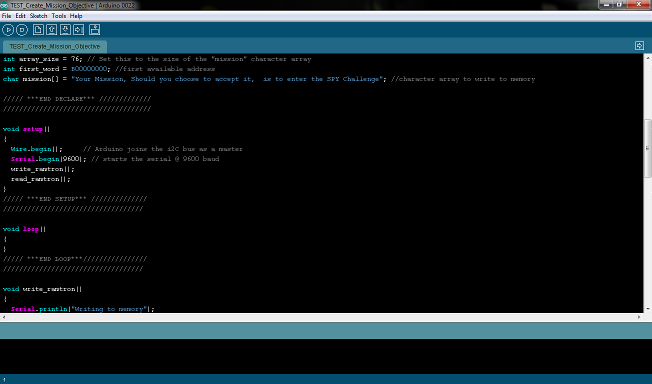Open the tab options arrow icon
Image resolution: width=652 pixels, height=384 pixels.
pyautogui.click(x=639, y=46)
